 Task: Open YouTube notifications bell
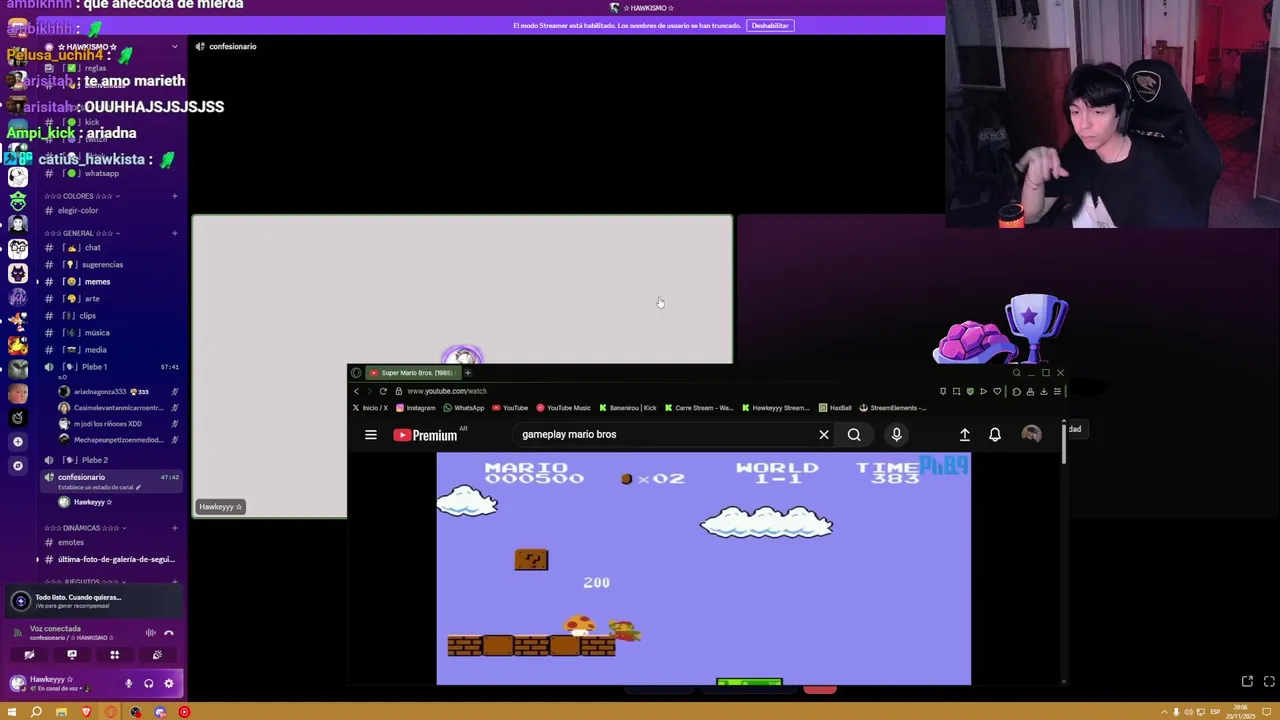click(995, 435)
